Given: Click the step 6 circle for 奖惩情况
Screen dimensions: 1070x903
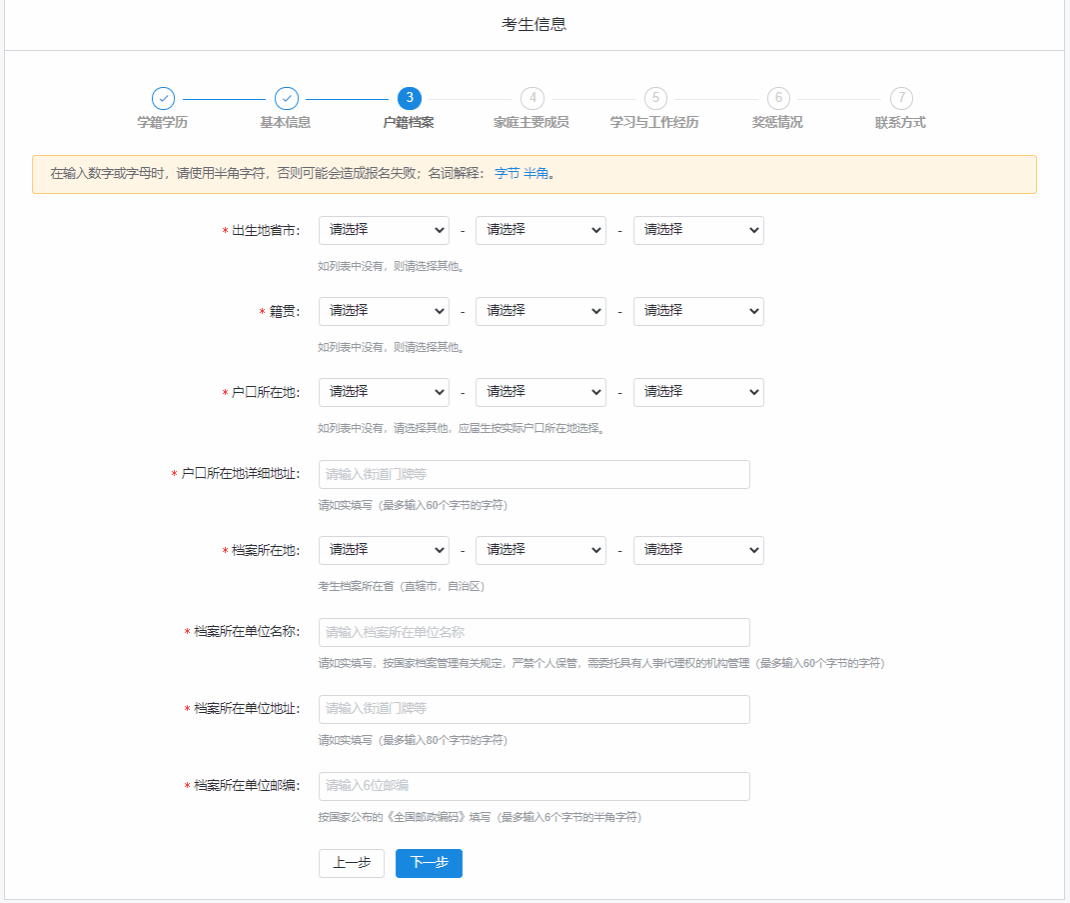Looking at the screenshot, I should (x=778, y=98).
